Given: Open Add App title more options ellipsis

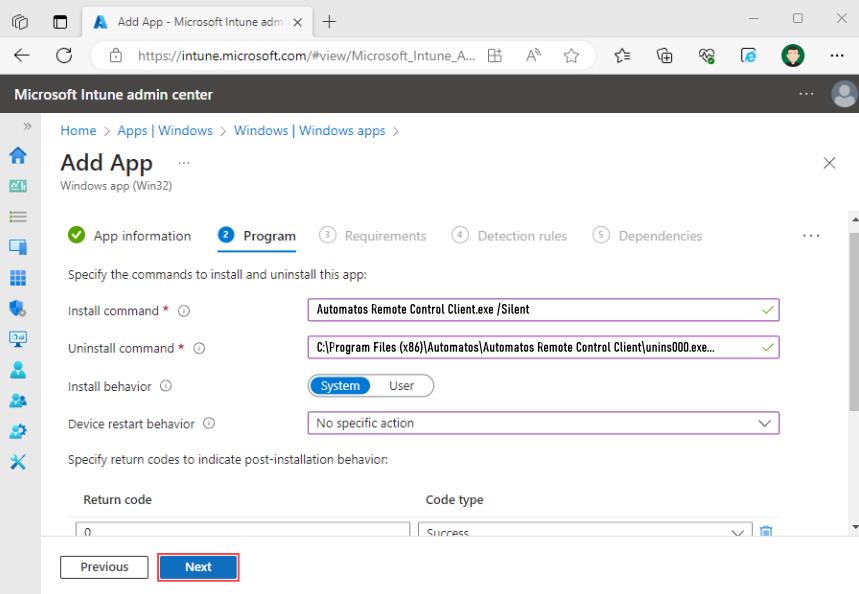Looking at the screenshot, I should [x=184, y=163].
